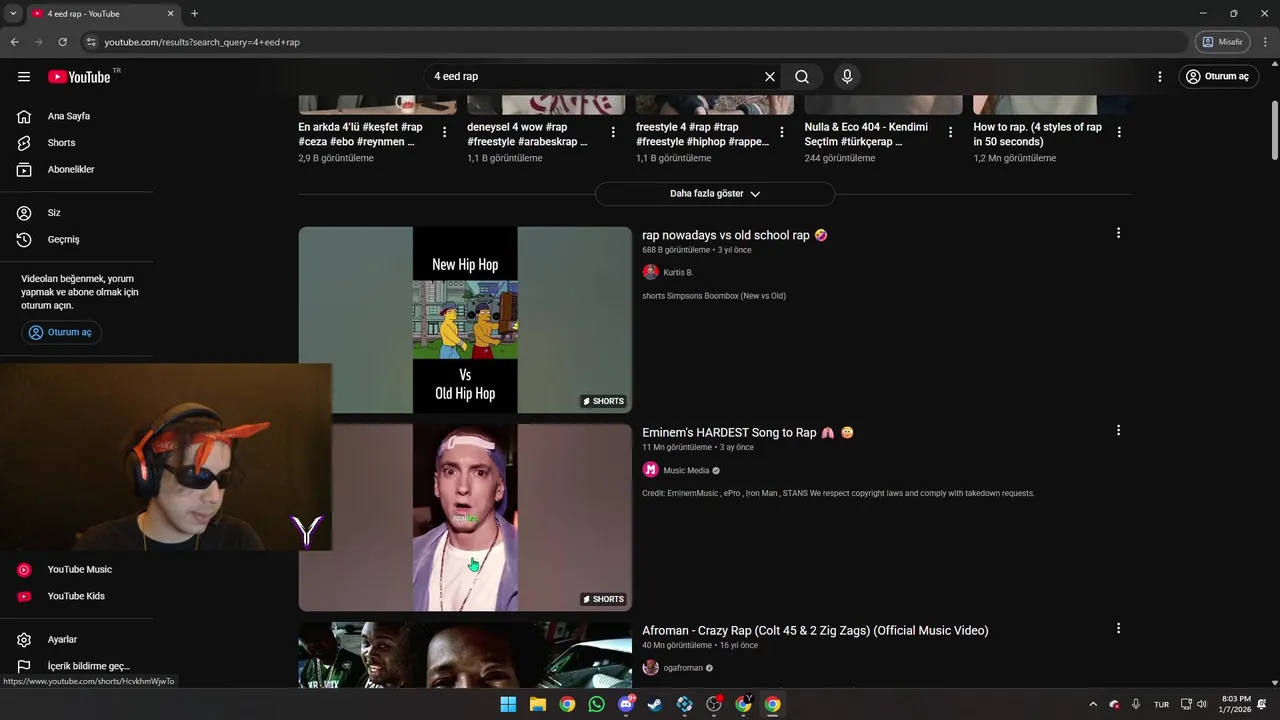The width and height of the screenshot is (1280, 720).
Task: Open the tab search dropdown arrow
Action: (13, 14)
